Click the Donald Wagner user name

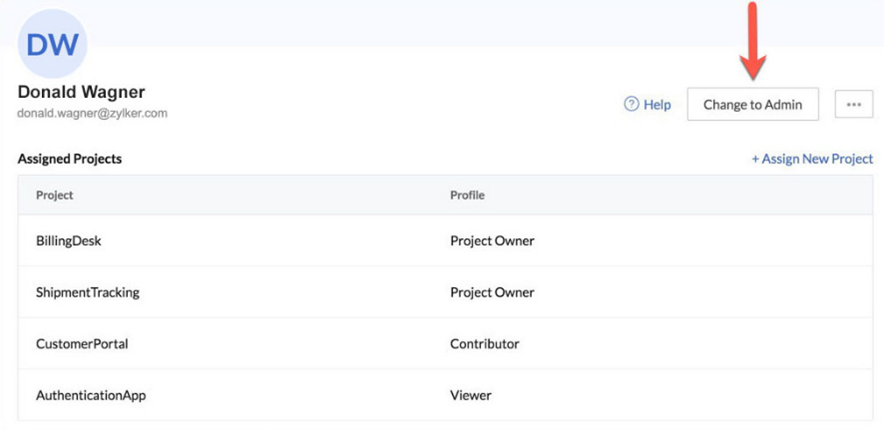pos(81,92)
